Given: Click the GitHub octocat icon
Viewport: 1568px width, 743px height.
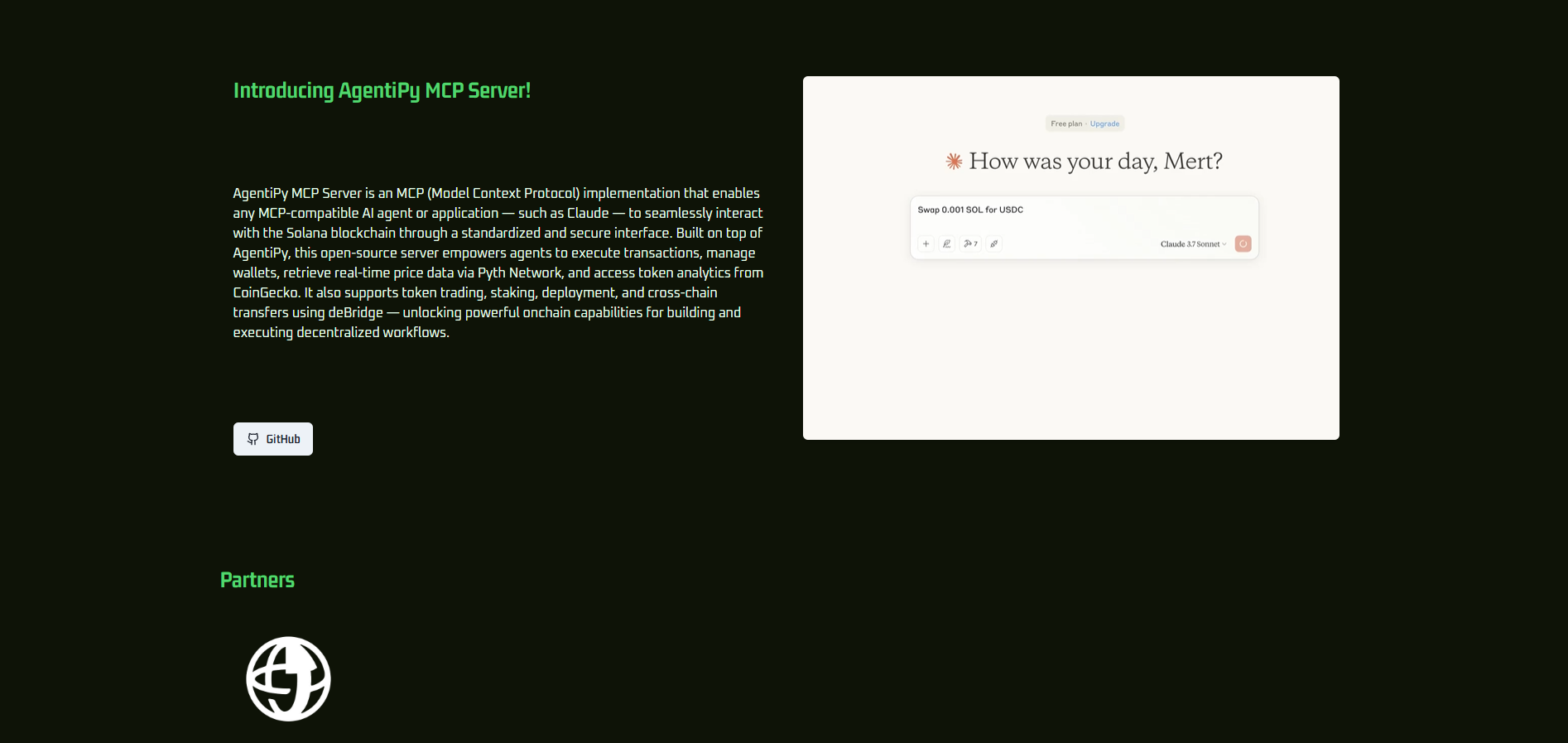Looking at the screenshot, I should [x=253, y=439].
